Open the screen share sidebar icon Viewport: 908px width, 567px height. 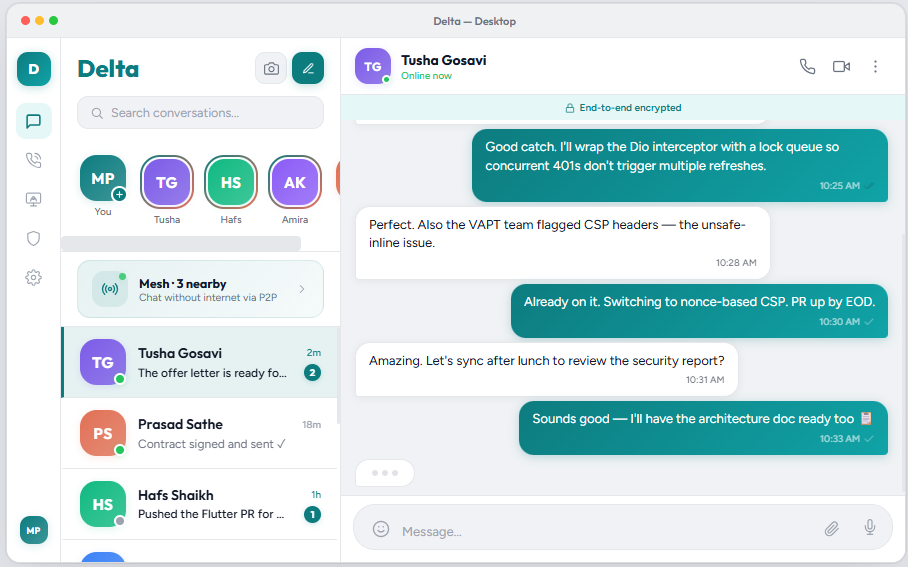point(34,199)
